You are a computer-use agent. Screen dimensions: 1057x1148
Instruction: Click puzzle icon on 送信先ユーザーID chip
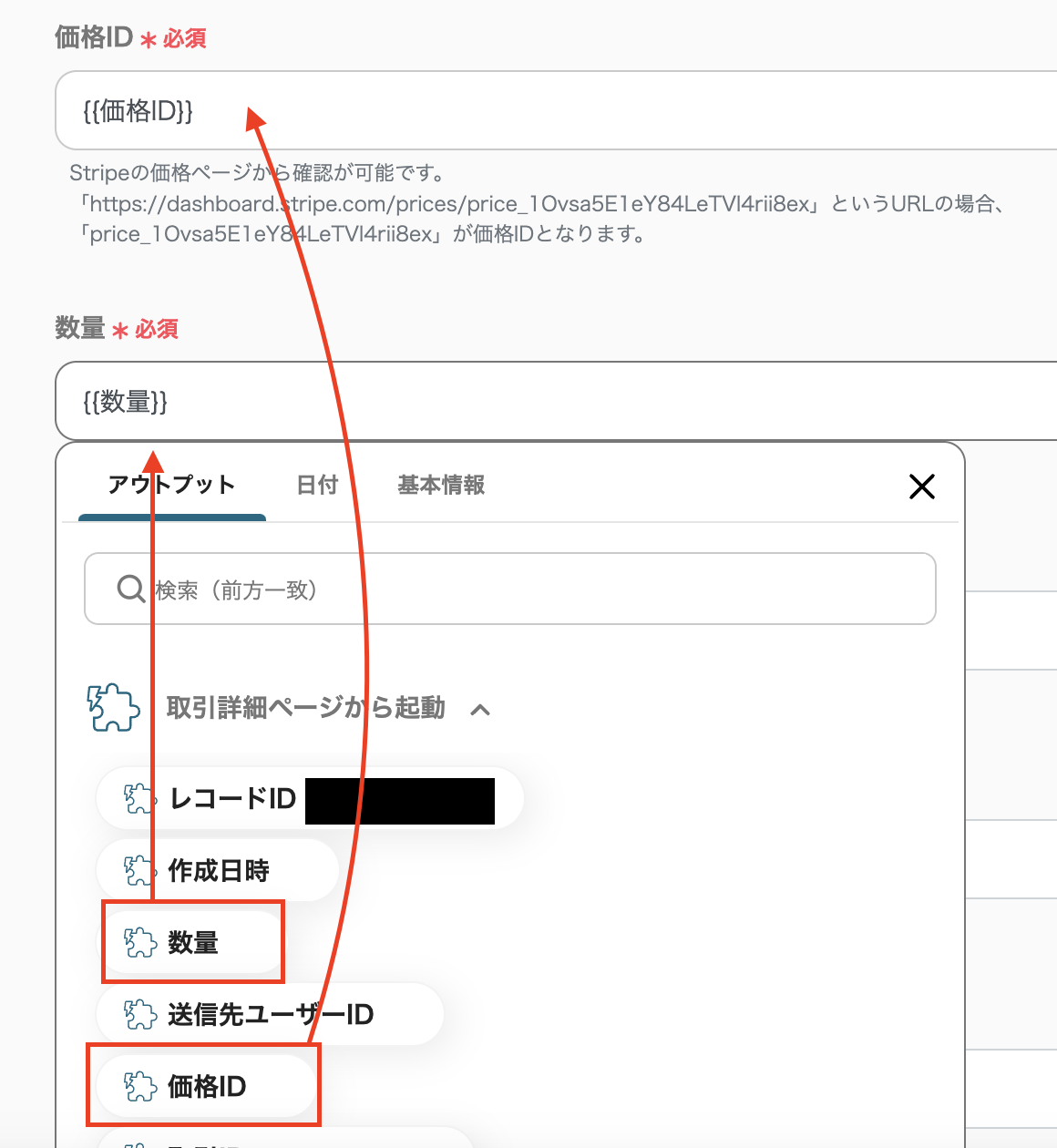[140, 1015]
